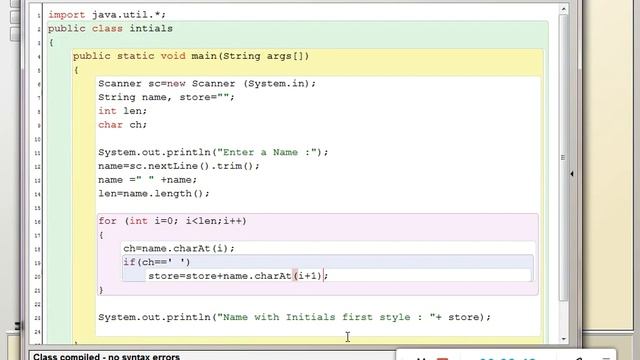Click the scrollbar up arrow in the editor
Viewport: 640px width, 360px height.
click(564, 9)
